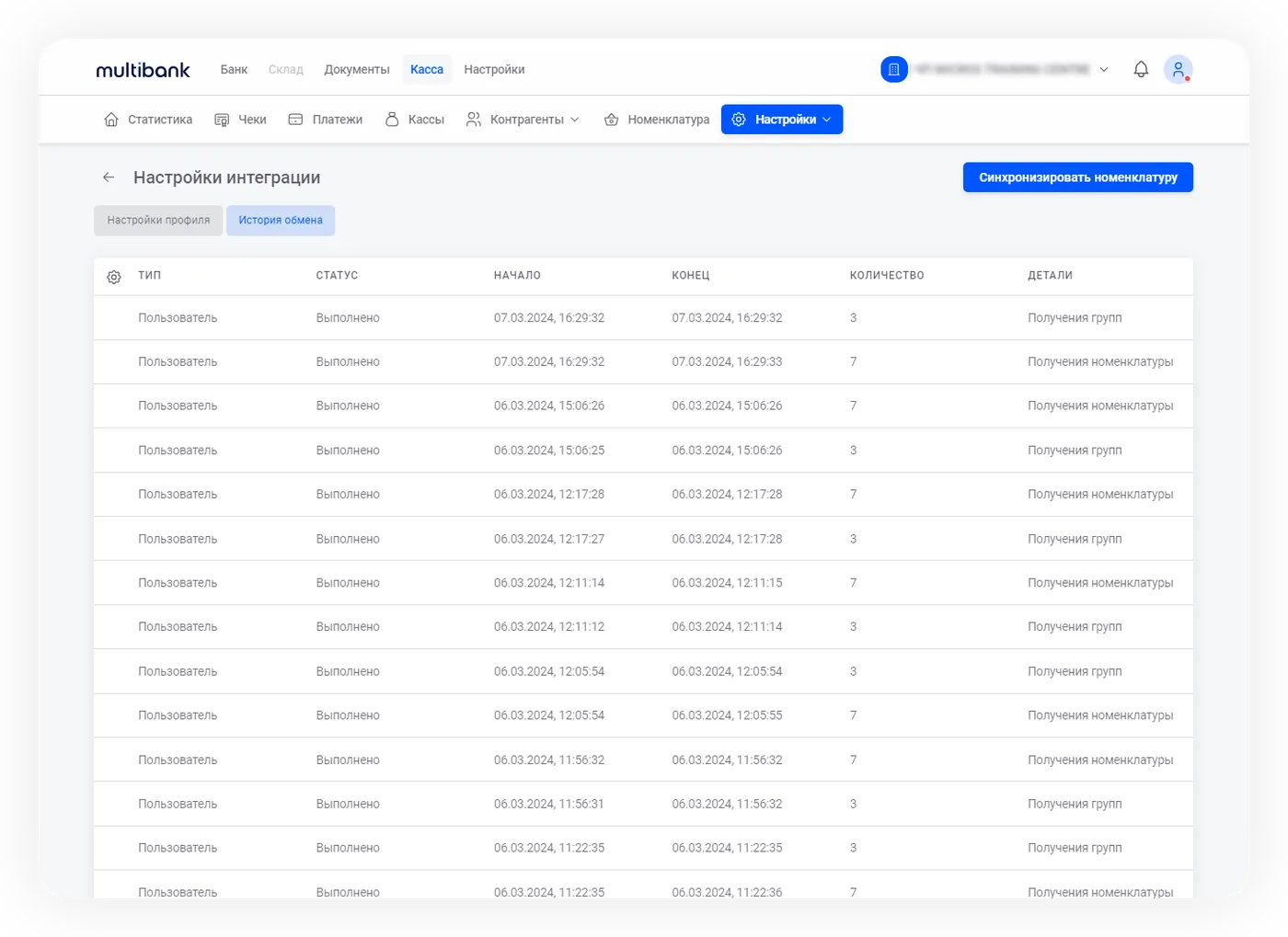Open table column settings gear

point(114,277)
